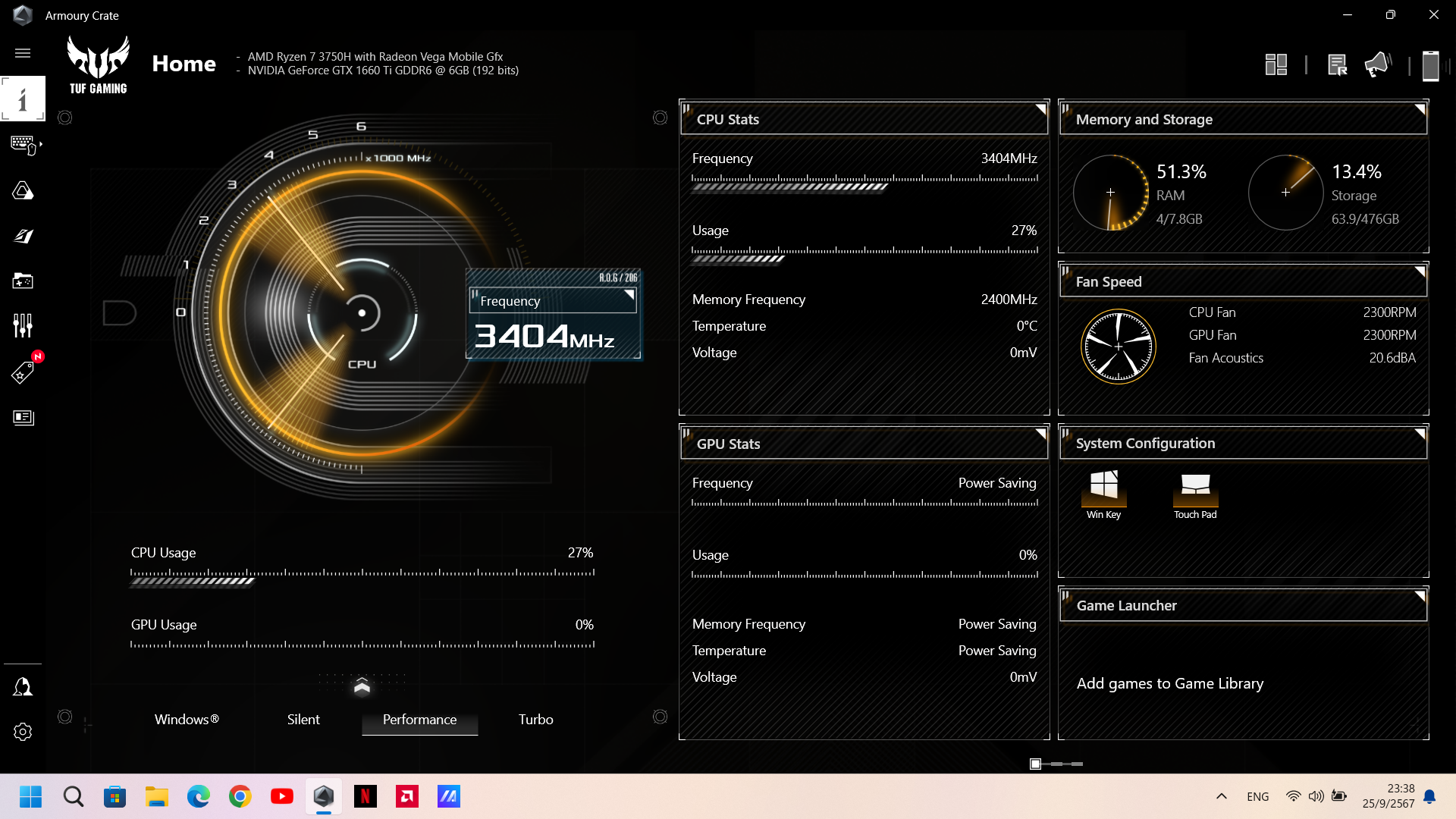The image size is (1456, 819).
Task: Expand the mode panel chevron arrow
Action: [x=362, y=686]
